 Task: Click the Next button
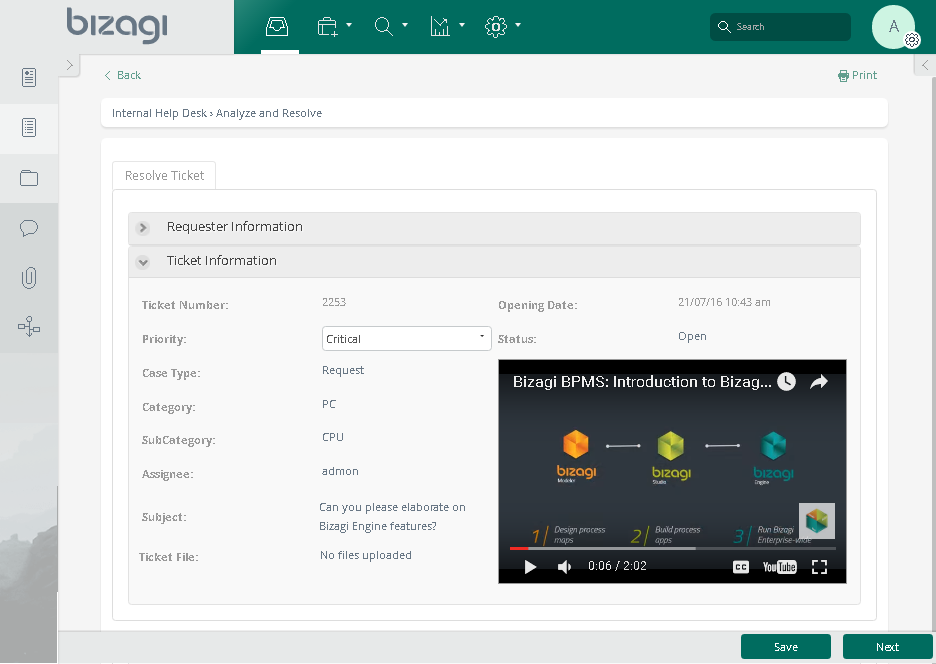(x=888, y=647)
